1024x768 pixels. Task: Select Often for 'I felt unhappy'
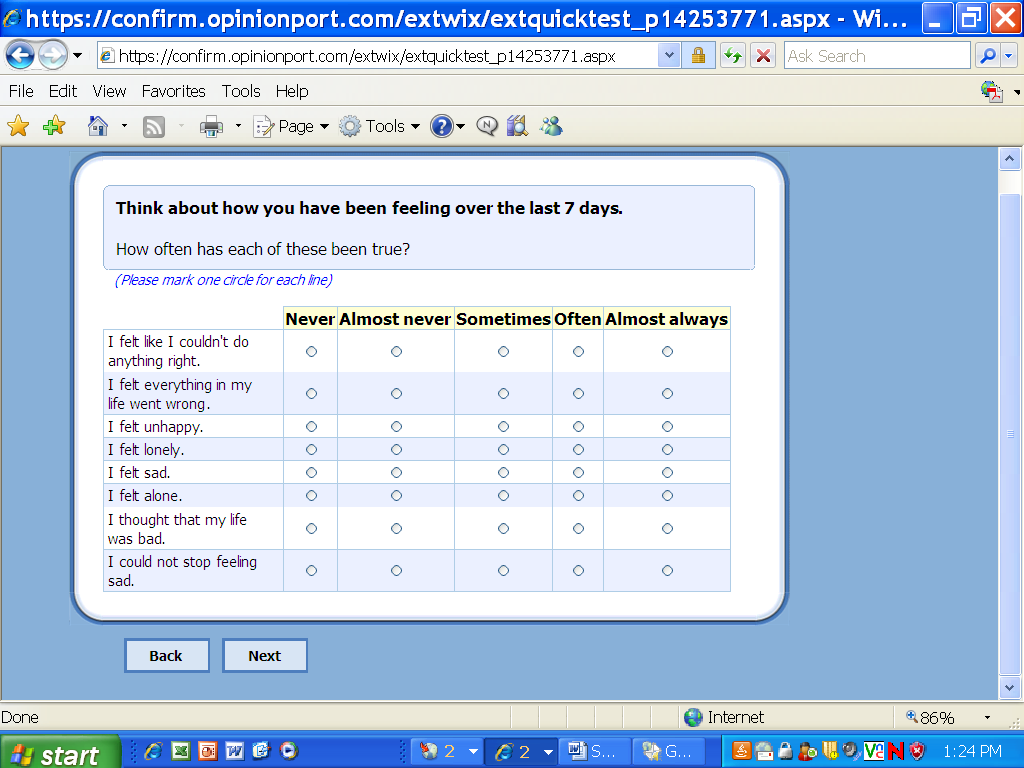click(x=578, y=426)
